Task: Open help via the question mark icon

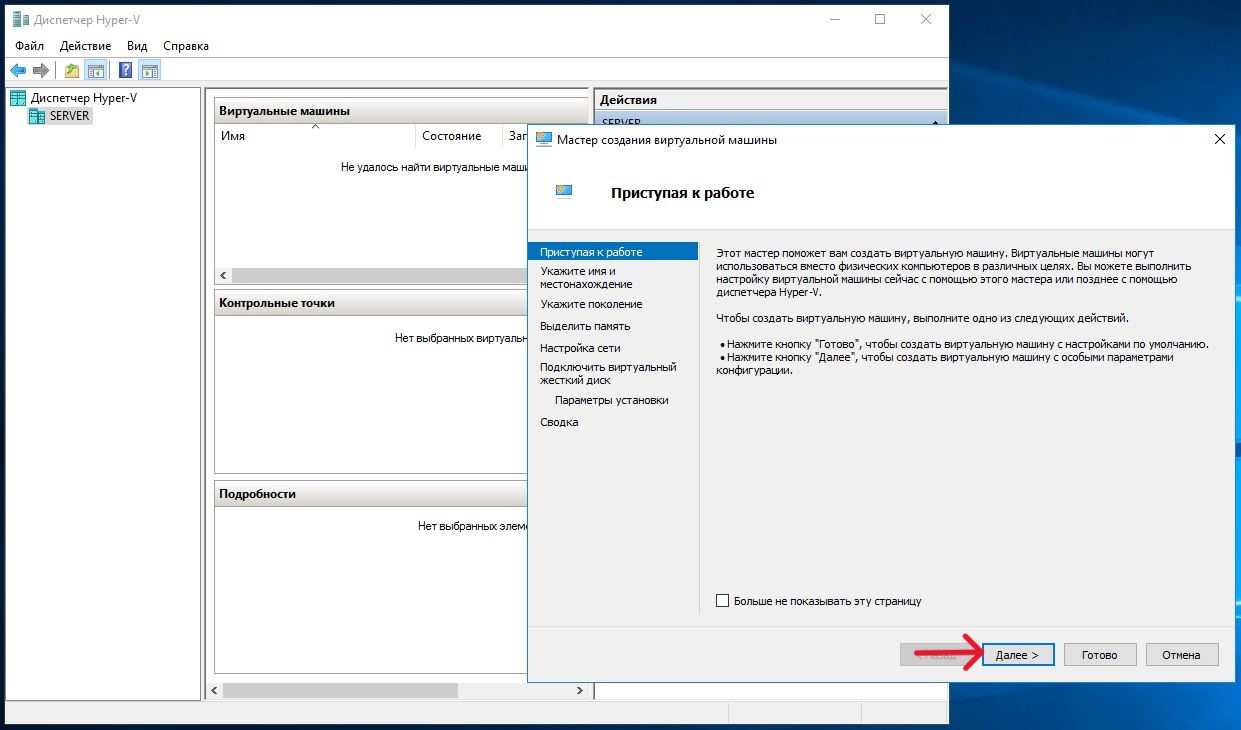Action: (125, 70)
